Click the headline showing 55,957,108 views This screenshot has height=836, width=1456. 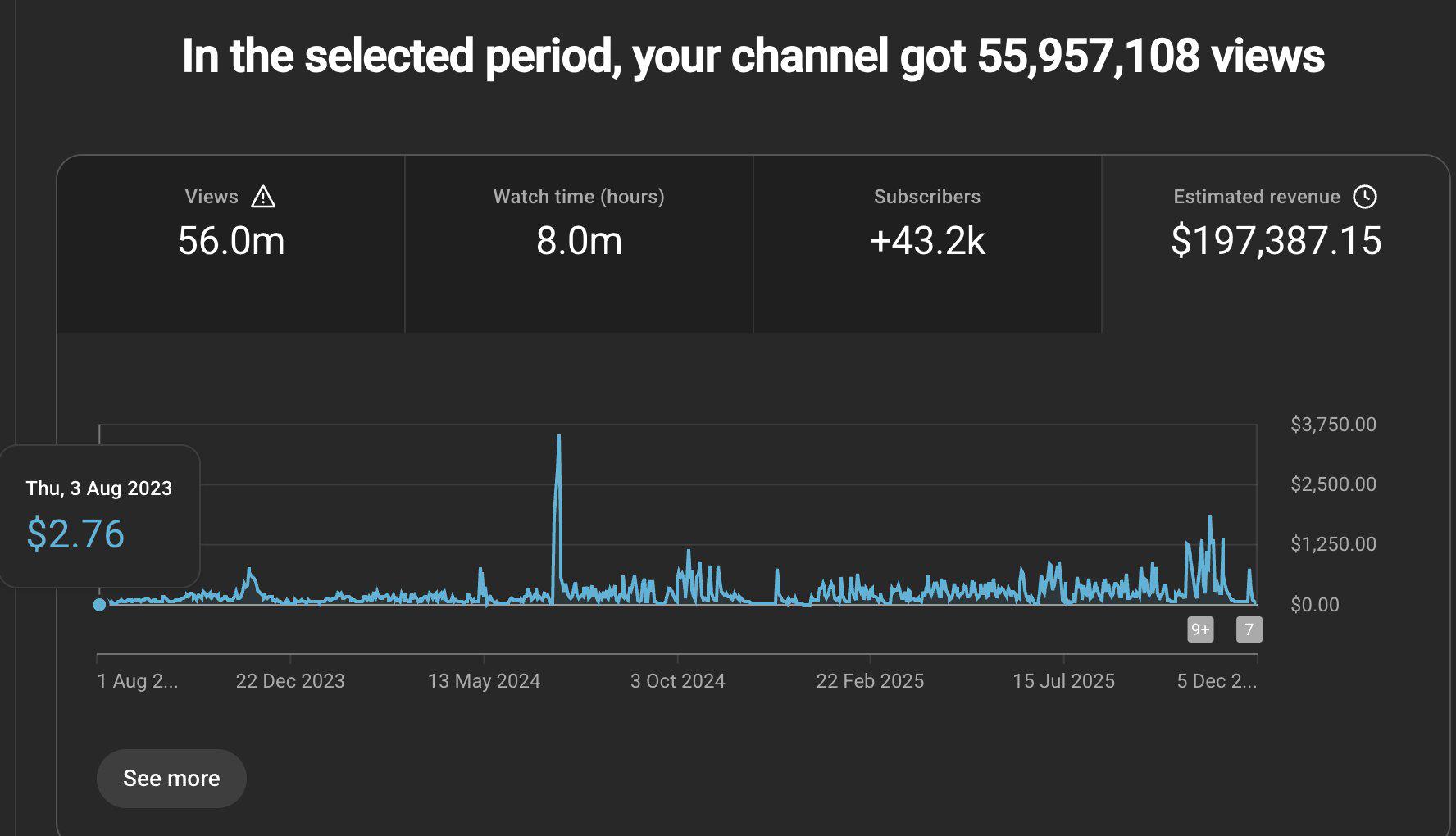pyautogui.click(x=753, y=56)
